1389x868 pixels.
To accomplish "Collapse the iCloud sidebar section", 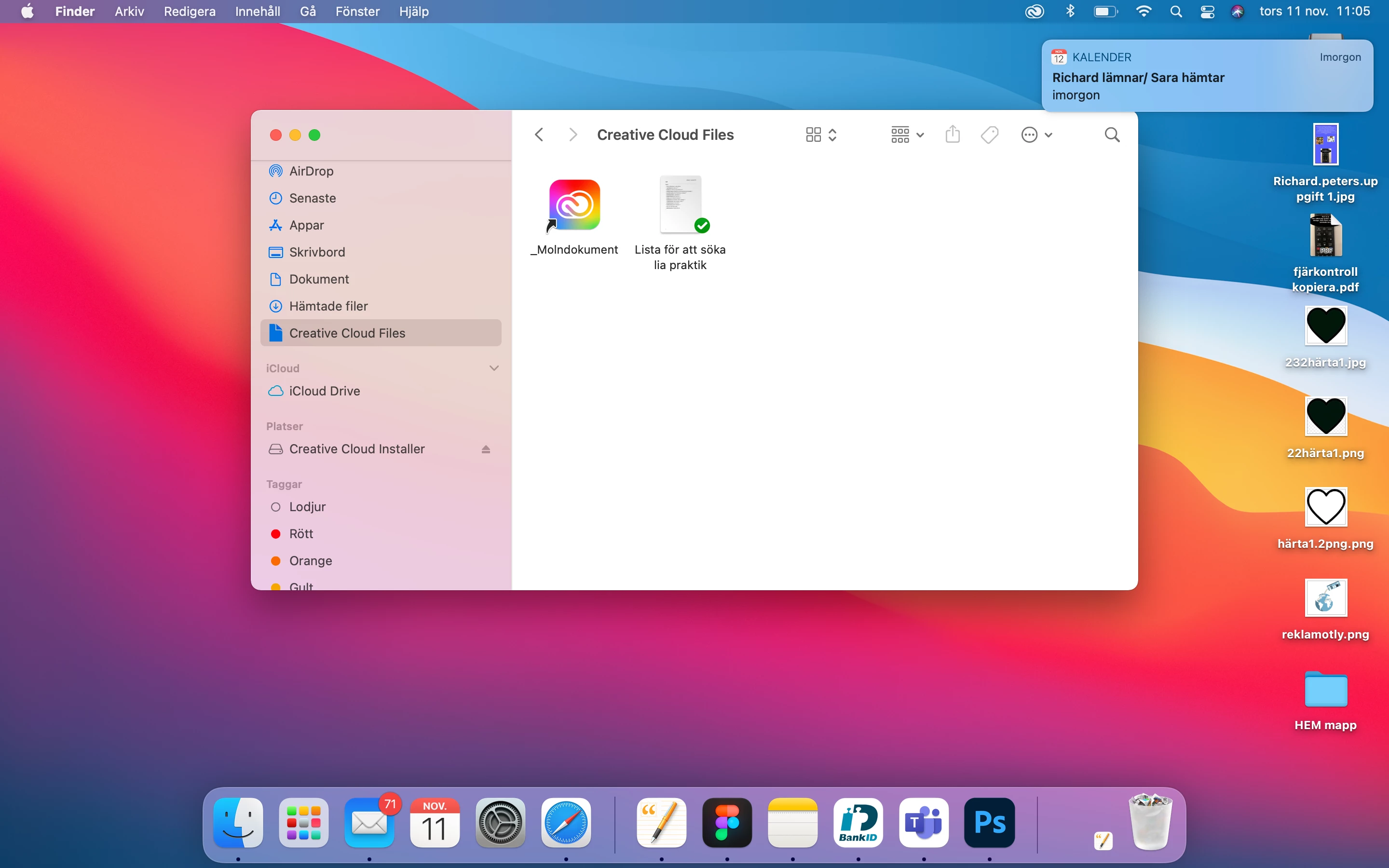I will click(x=493, y=368).
